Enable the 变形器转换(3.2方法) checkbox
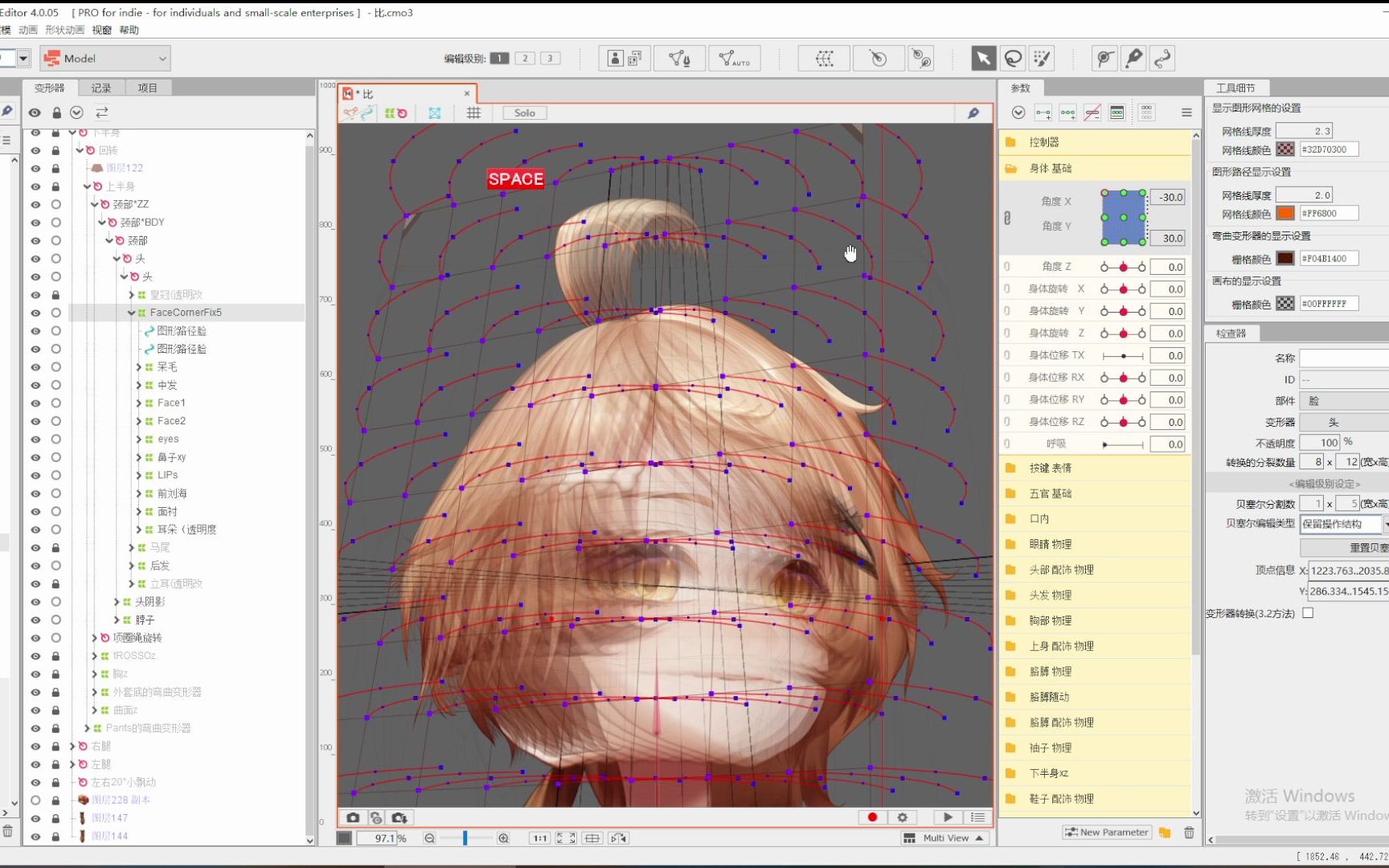Image resolution: width=1389 pixels, height=868 pixels. pos(1308,613)
